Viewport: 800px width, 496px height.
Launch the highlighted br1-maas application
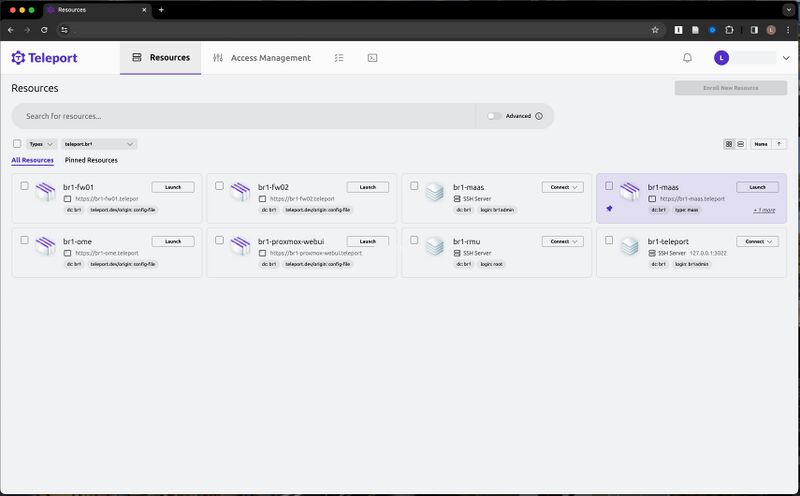click(758, 187)
